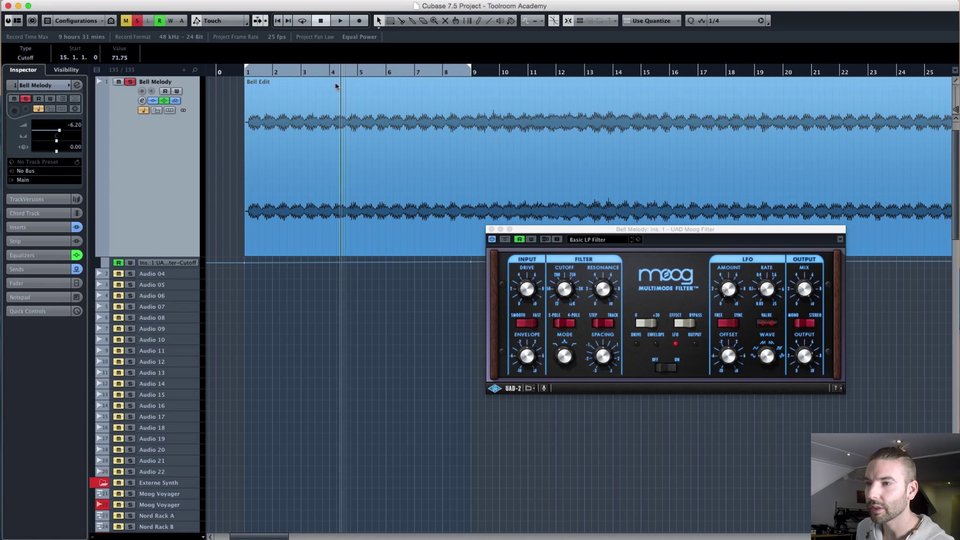The width and height of the screenshot is (960, 540).
Task: Solo the Bell Melody track
Action: (x=130, y=81)
